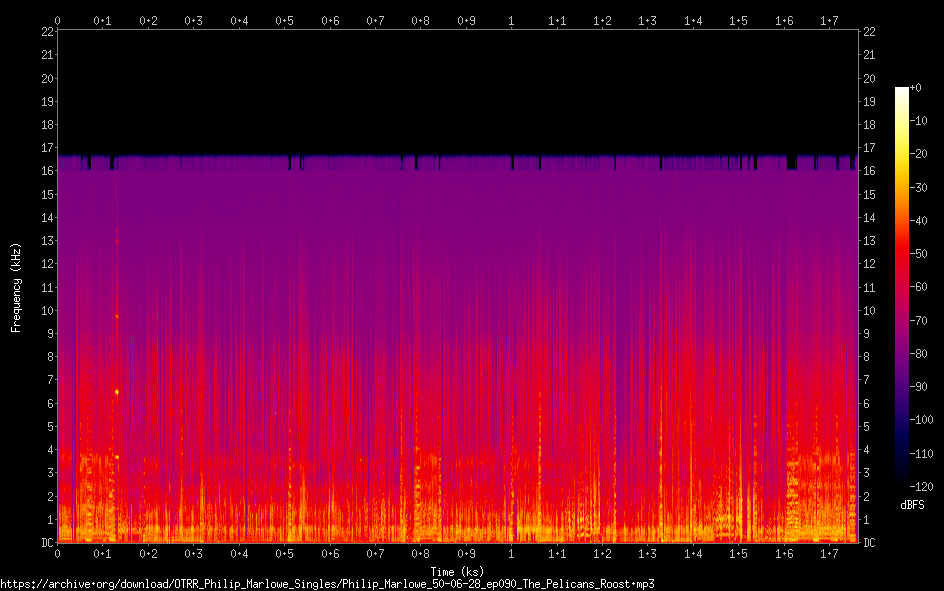Click the 17 tick on right frequency axis
The width and height of the screenshot is (944, 591).
click(869, 148)
